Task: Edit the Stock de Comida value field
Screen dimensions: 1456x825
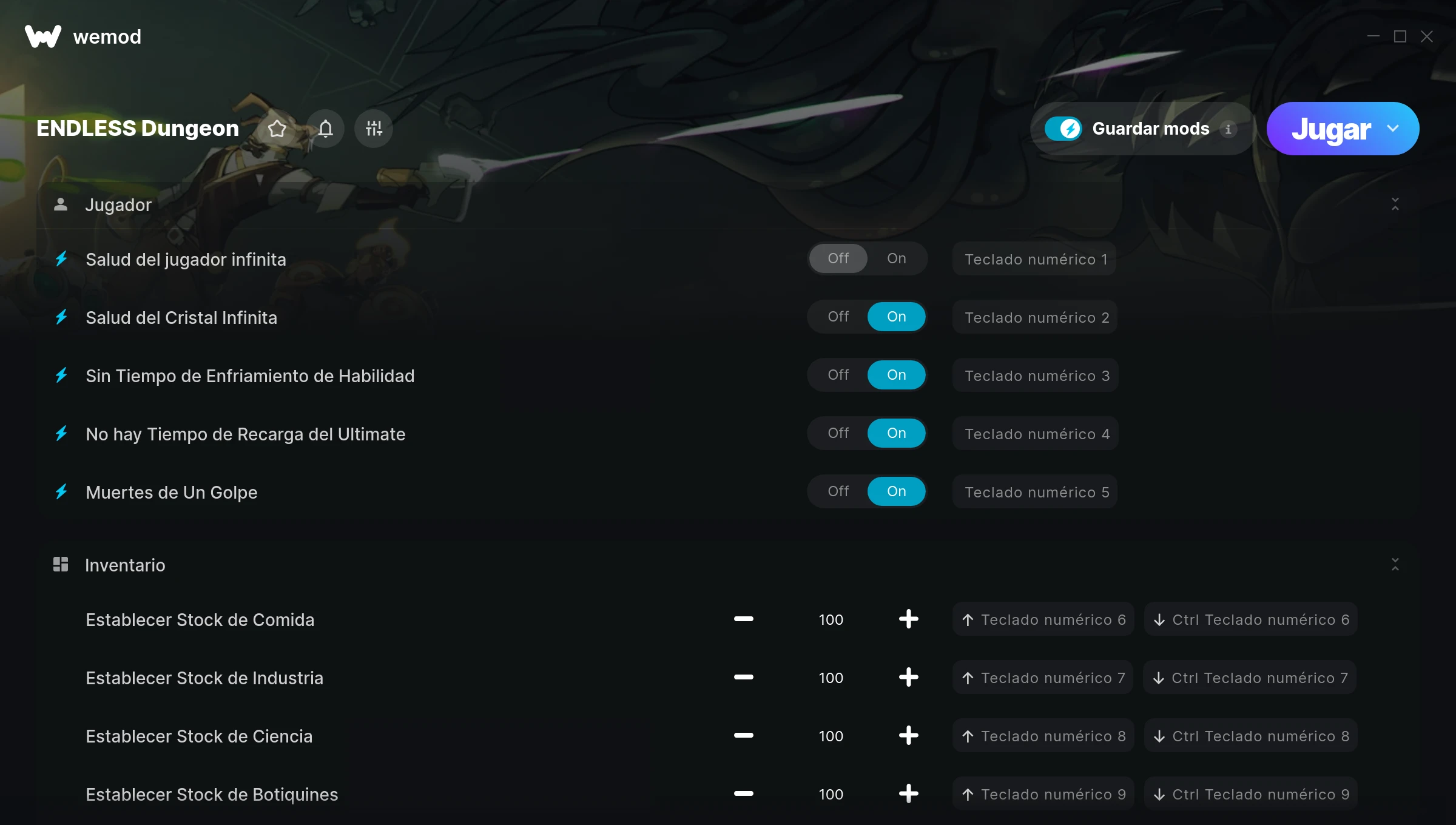Action: click(831, 619)
